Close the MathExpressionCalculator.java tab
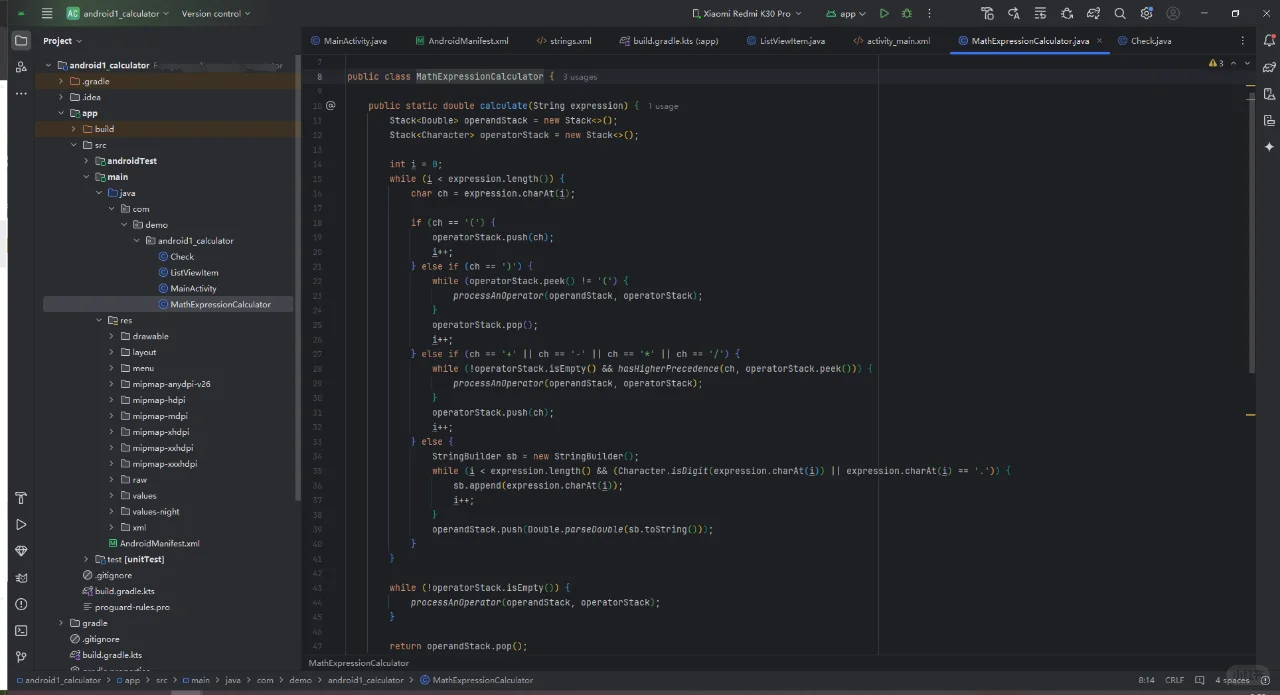Viewport: 1280px width, 695px height. tap(1100, 41)
